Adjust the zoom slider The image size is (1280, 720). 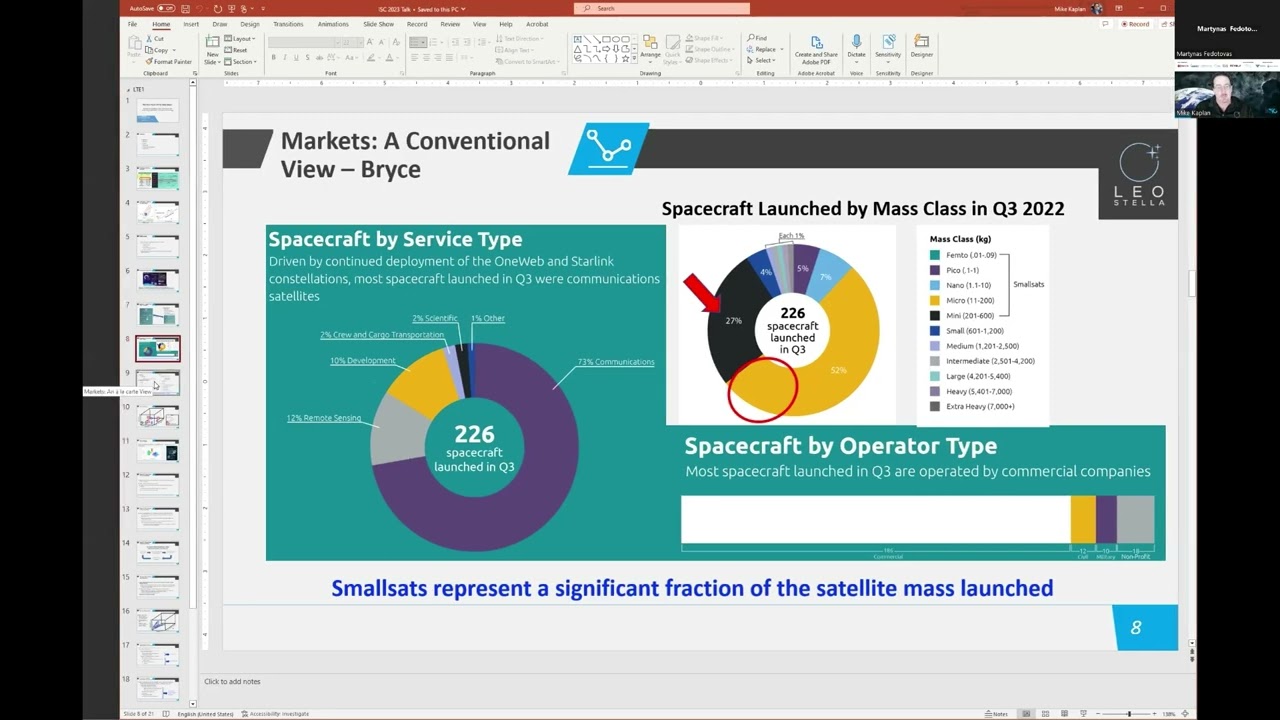tap(1129, 714)
